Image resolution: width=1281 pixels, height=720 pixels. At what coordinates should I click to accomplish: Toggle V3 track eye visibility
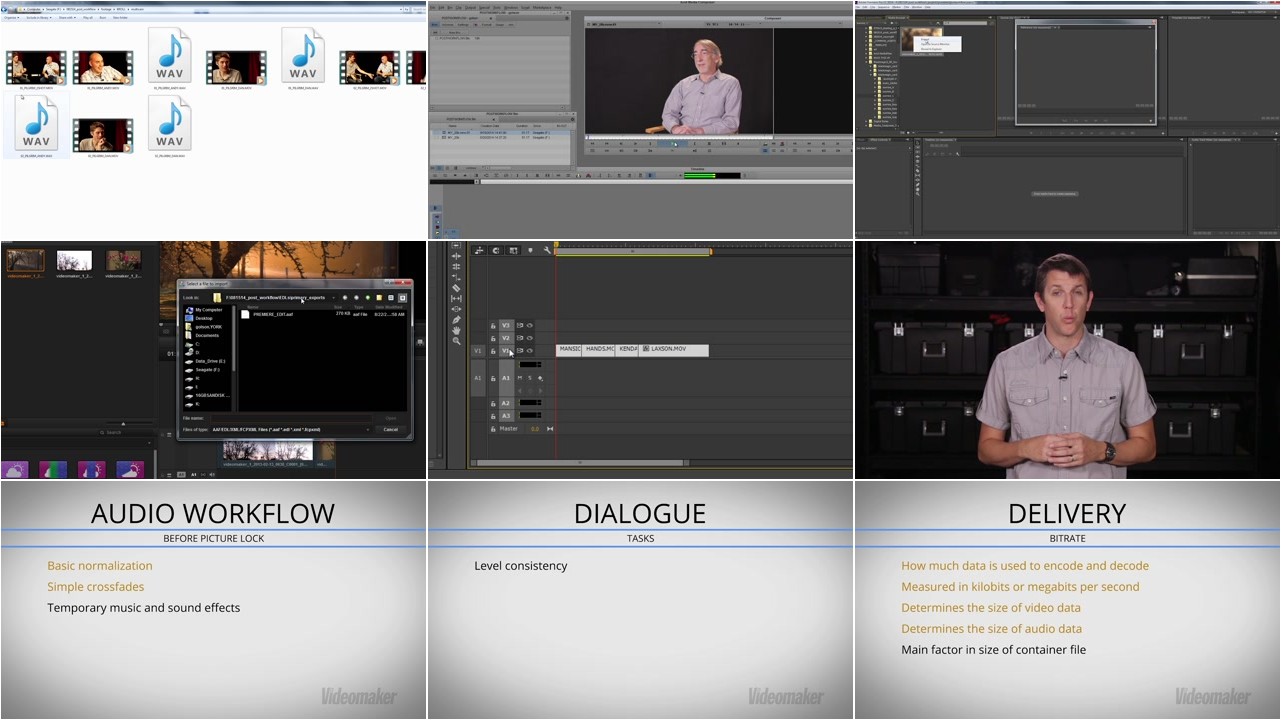pos(530,325)
